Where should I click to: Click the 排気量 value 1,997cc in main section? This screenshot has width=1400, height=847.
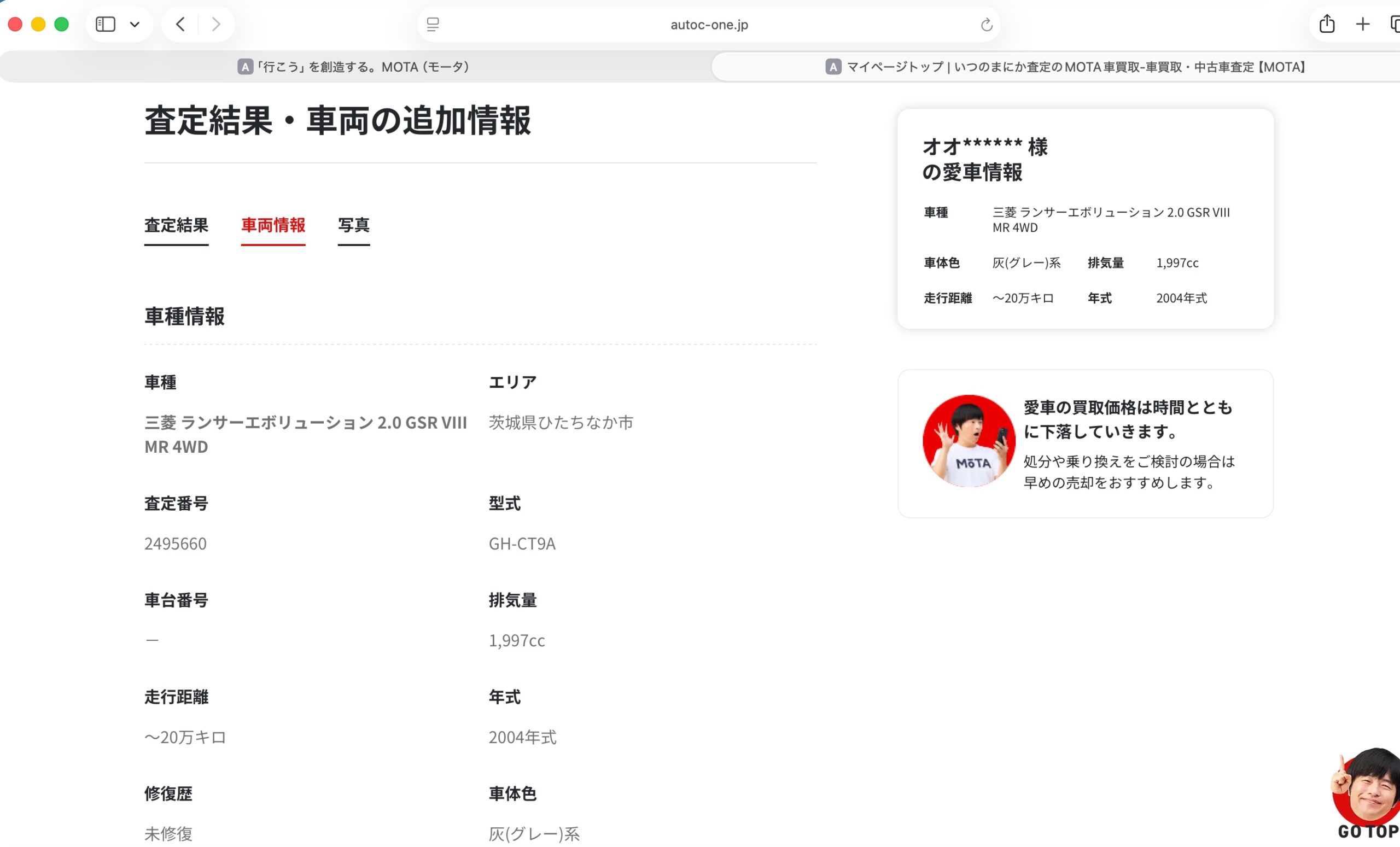pos(516,640)
